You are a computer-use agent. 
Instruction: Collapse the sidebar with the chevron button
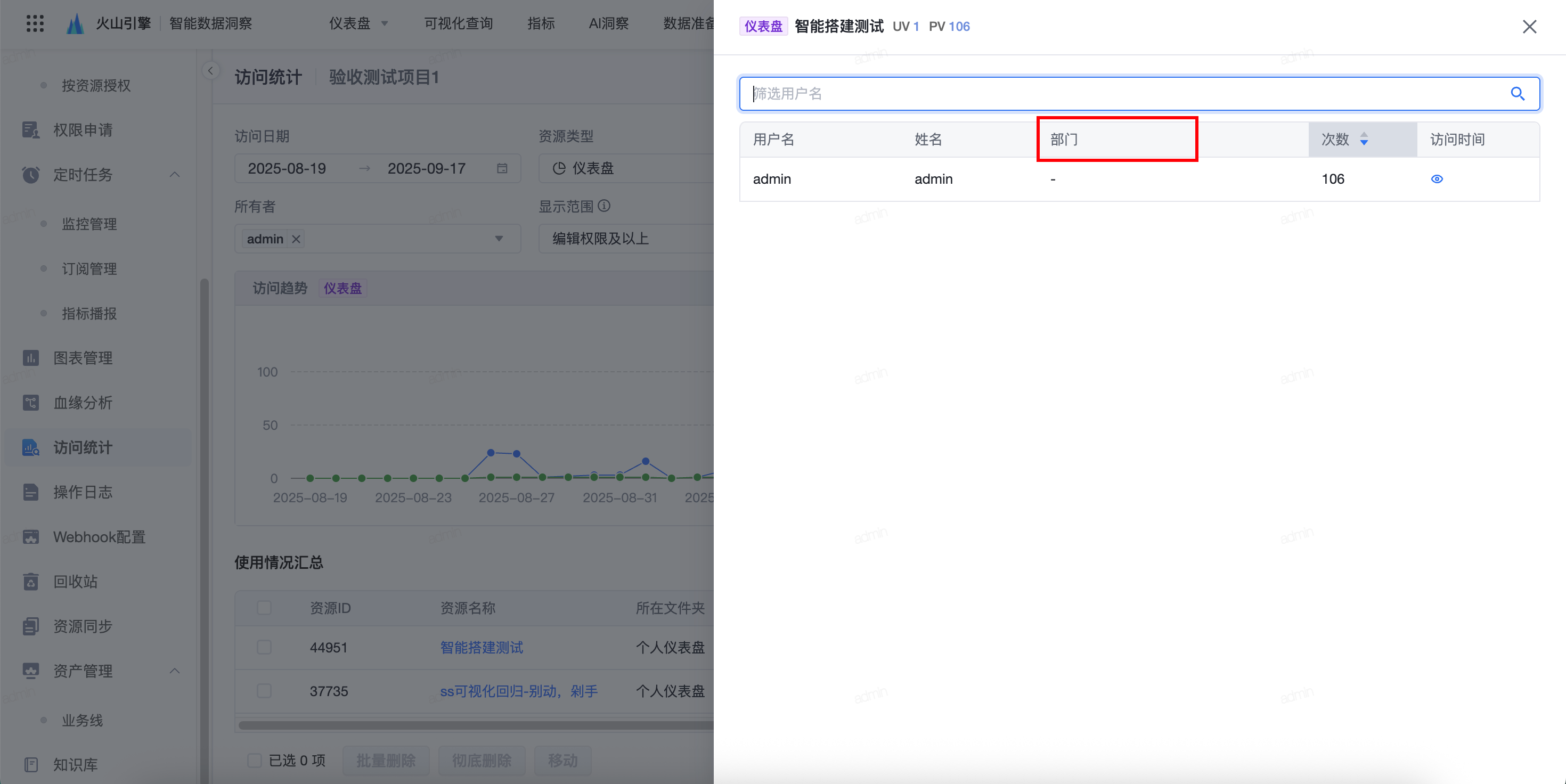click(x=210, y=70)
